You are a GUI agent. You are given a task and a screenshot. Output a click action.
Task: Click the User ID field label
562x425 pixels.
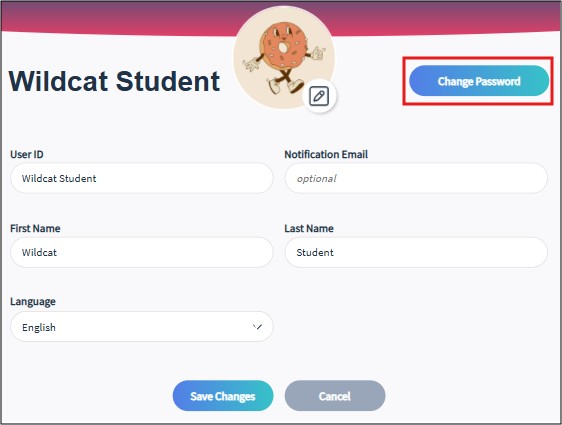pos(27,154)
